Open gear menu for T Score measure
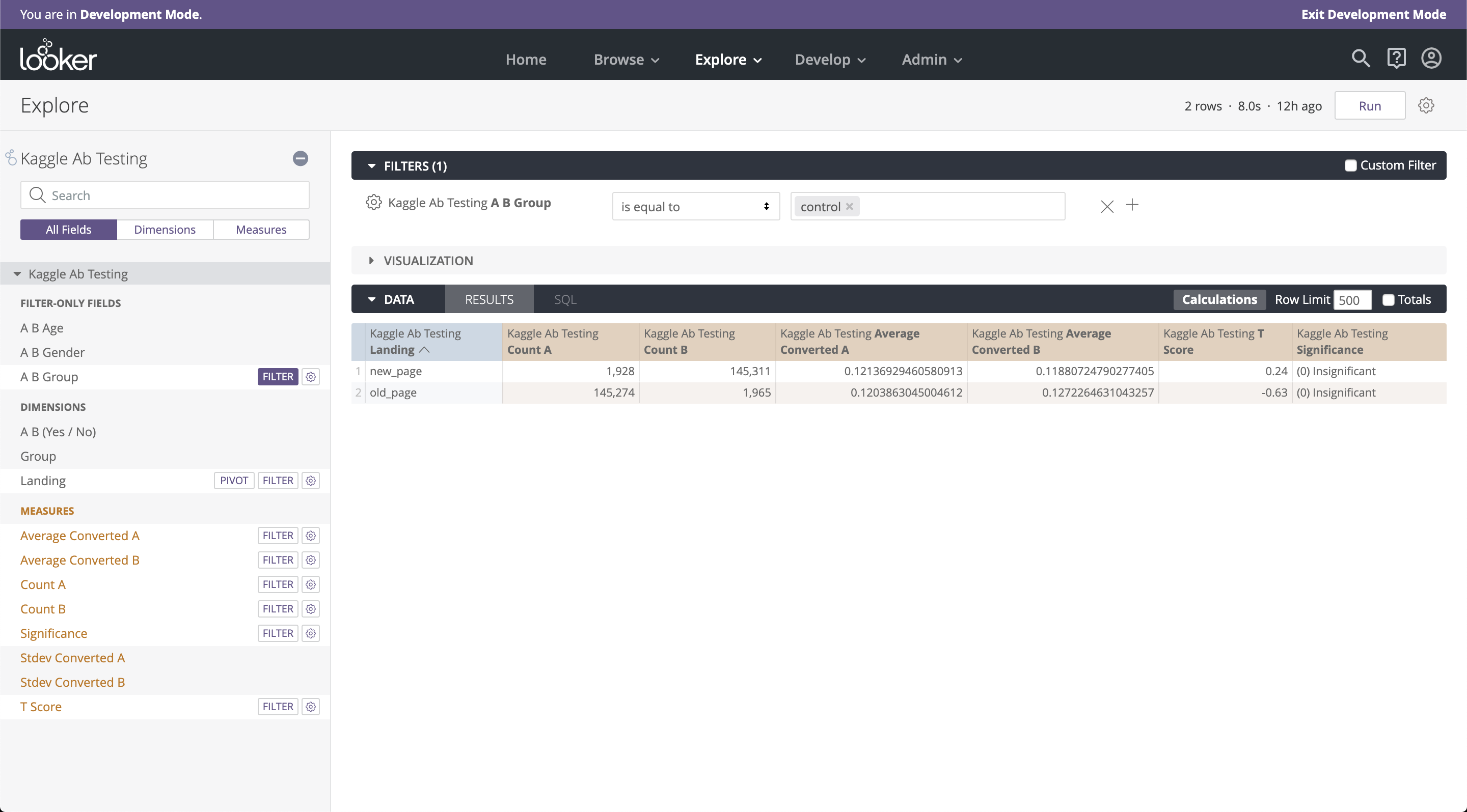The height and width of the screenshot is (812, 1467). (x=310, y=707)
